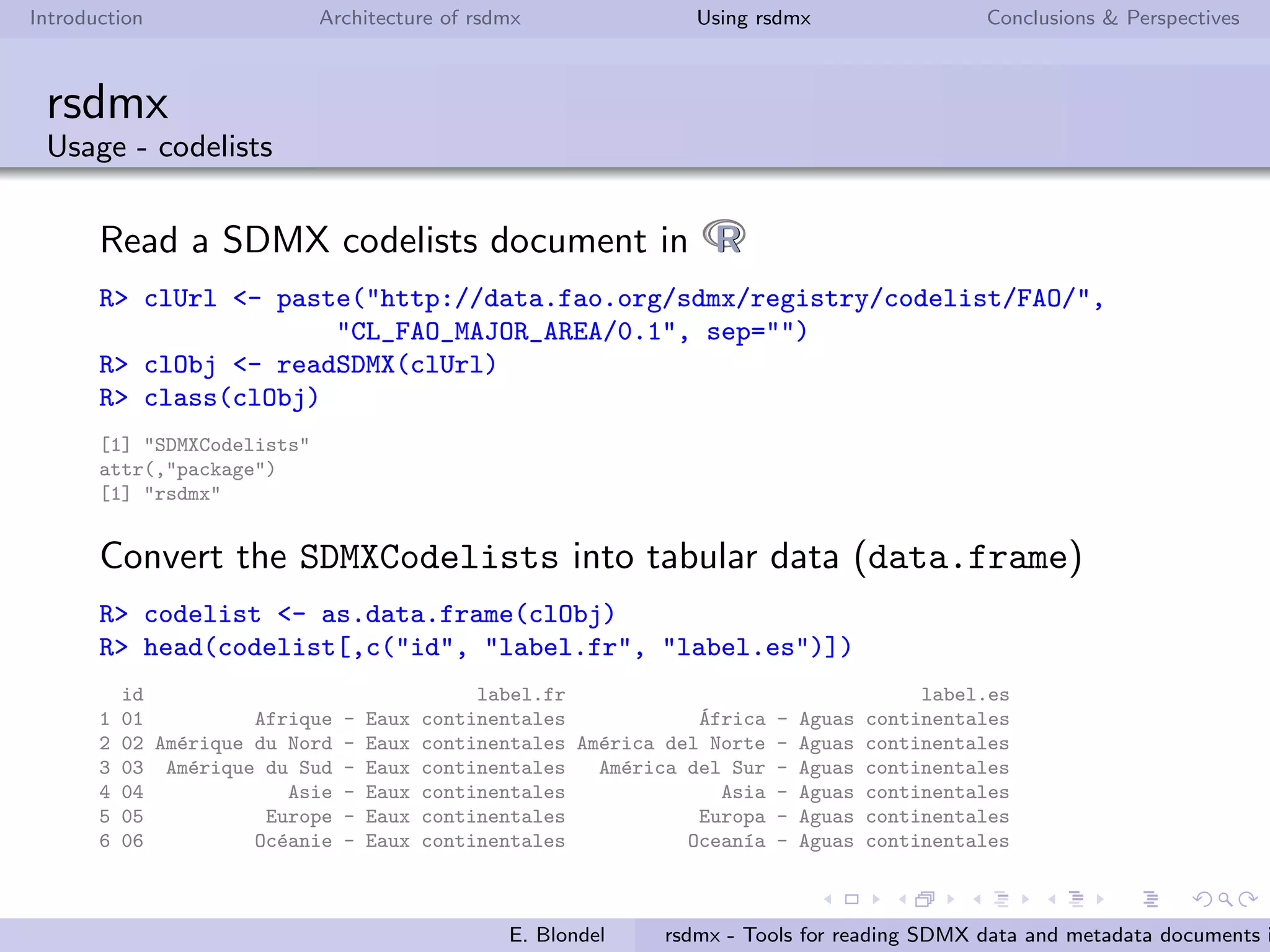Go to previous section arrow
1270x952 pixels.
click(x=1052, y=899)
